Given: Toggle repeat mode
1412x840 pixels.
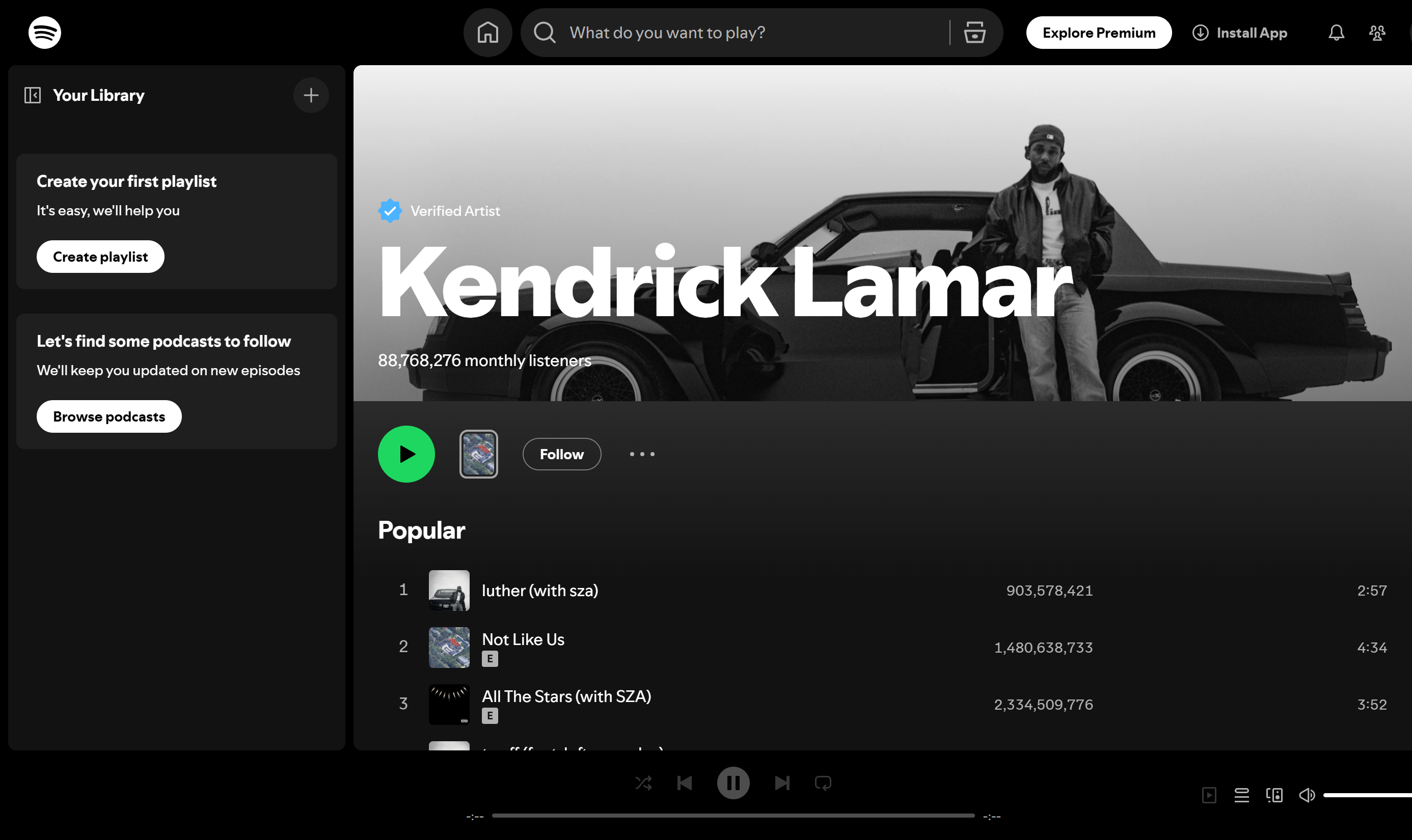Looking at the screenshot, I should [822, 783].
